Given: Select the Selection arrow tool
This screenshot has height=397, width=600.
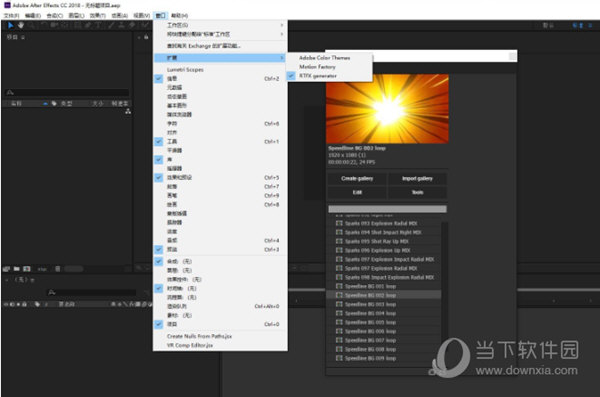Looking at the screenshot, I should point(10,25).
